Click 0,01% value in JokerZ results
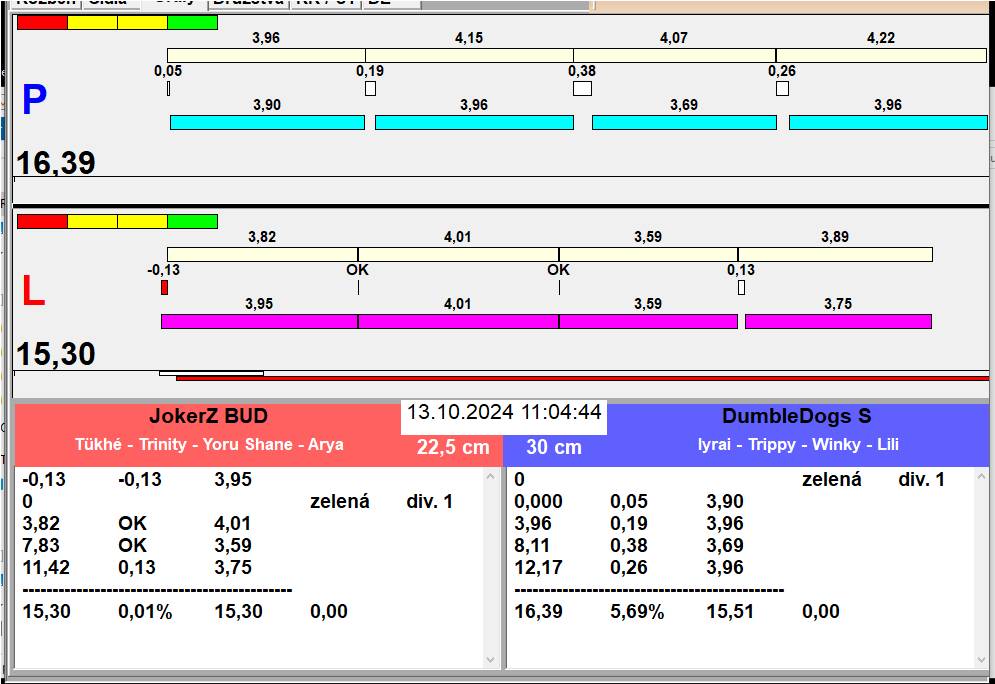 (x=145, y=612)
